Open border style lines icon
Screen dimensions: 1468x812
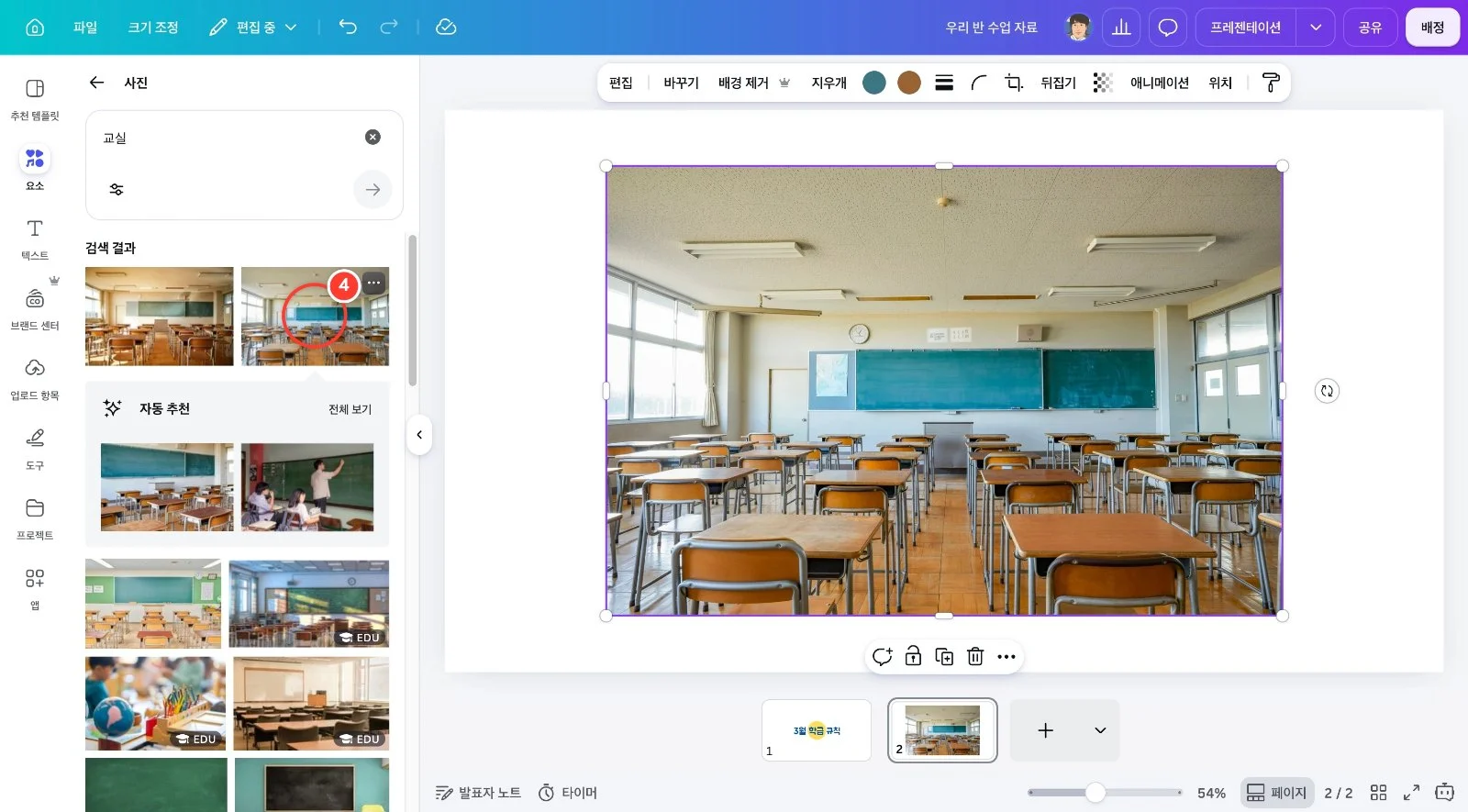(944, 83)
